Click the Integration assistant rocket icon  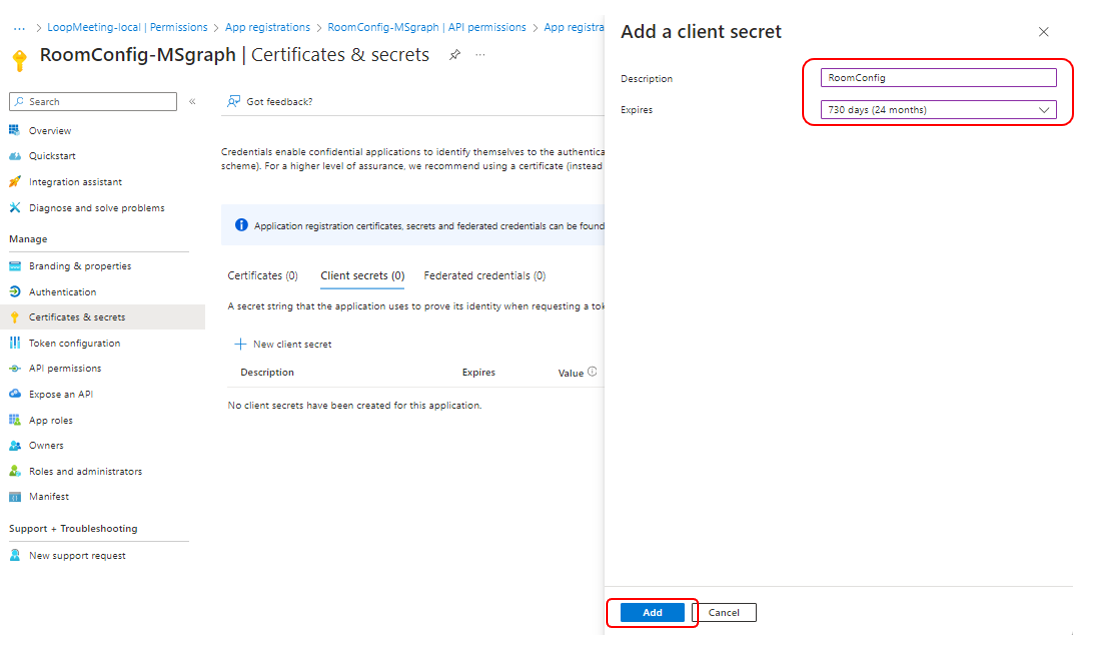coord(14,182)
